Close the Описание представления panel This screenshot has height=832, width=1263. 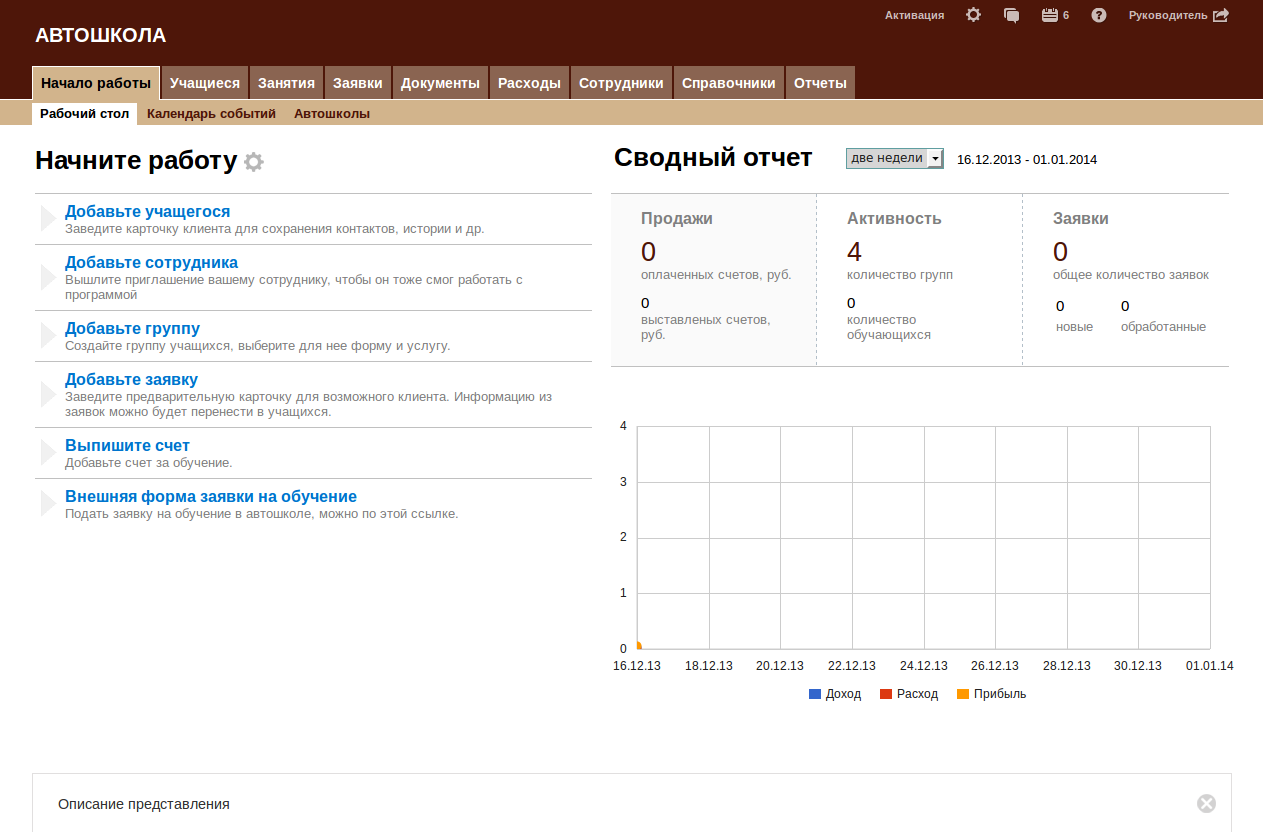click(x=1206, y=803)
